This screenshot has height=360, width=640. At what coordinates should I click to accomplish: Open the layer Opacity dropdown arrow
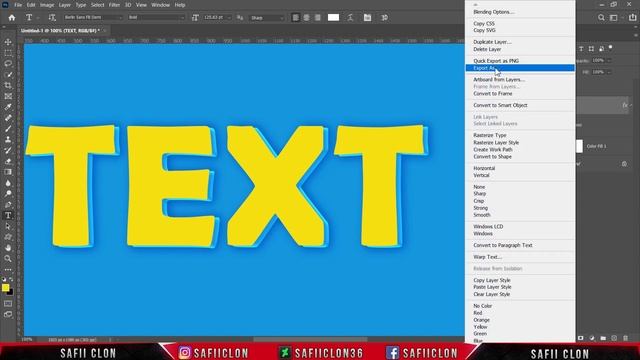[609, 60]
